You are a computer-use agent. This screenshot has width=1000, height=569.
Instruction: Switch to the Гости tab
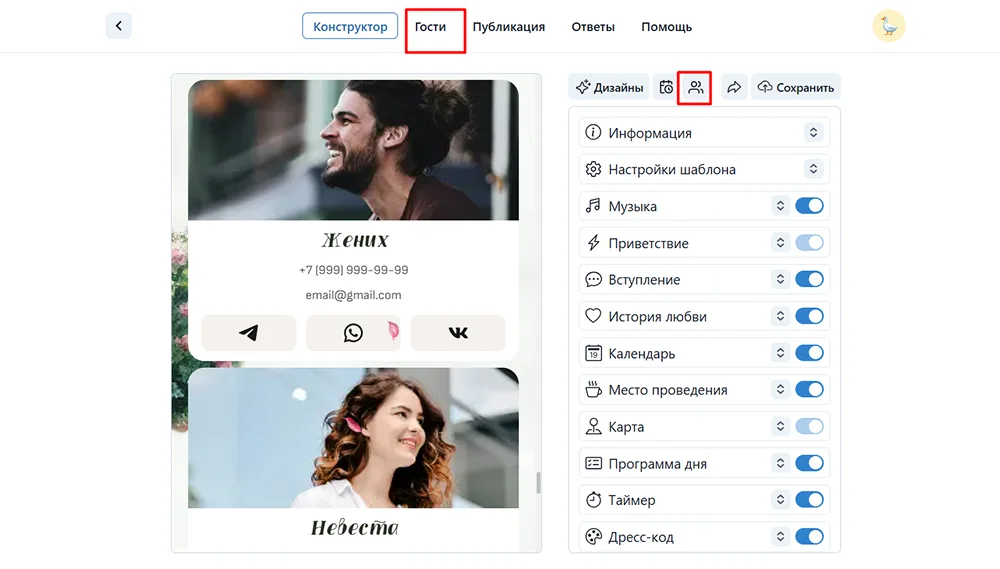click(x=431, y=27)
